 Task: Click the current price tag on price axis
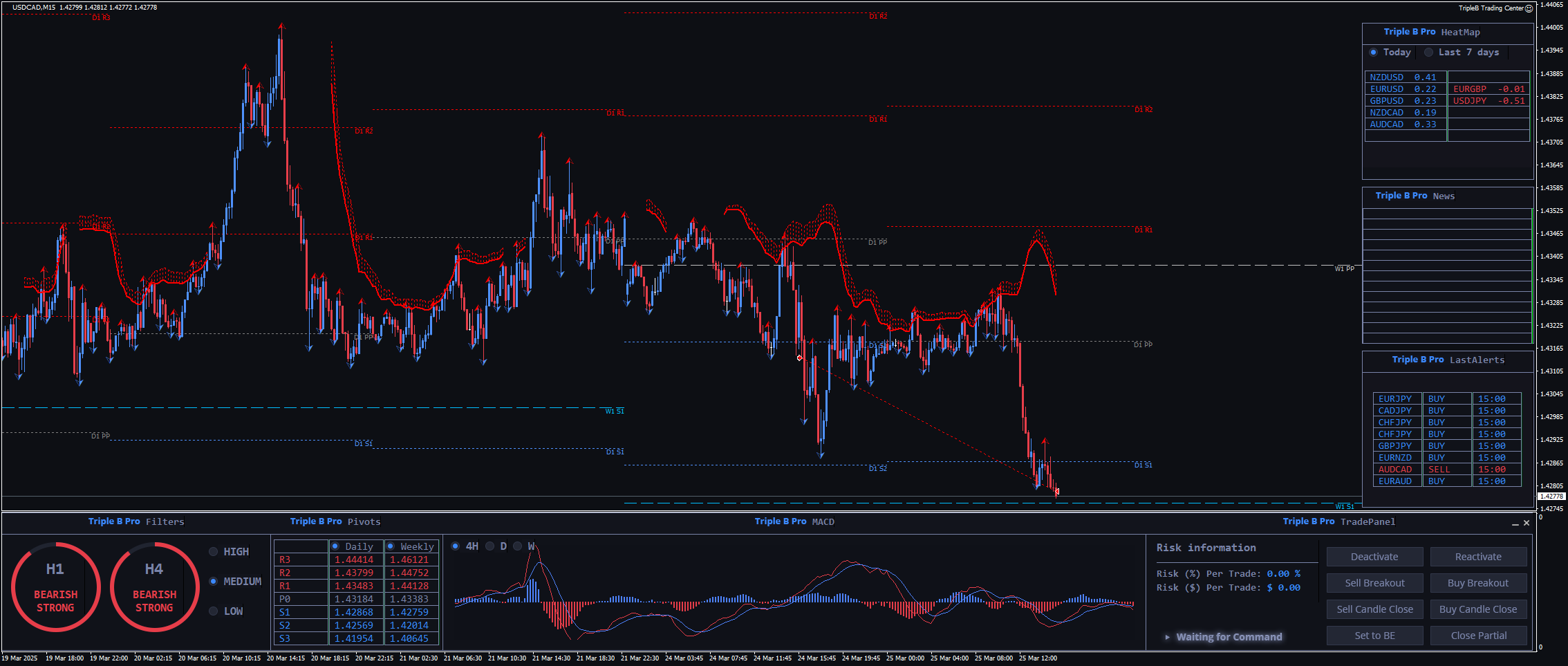(1551, 496)
